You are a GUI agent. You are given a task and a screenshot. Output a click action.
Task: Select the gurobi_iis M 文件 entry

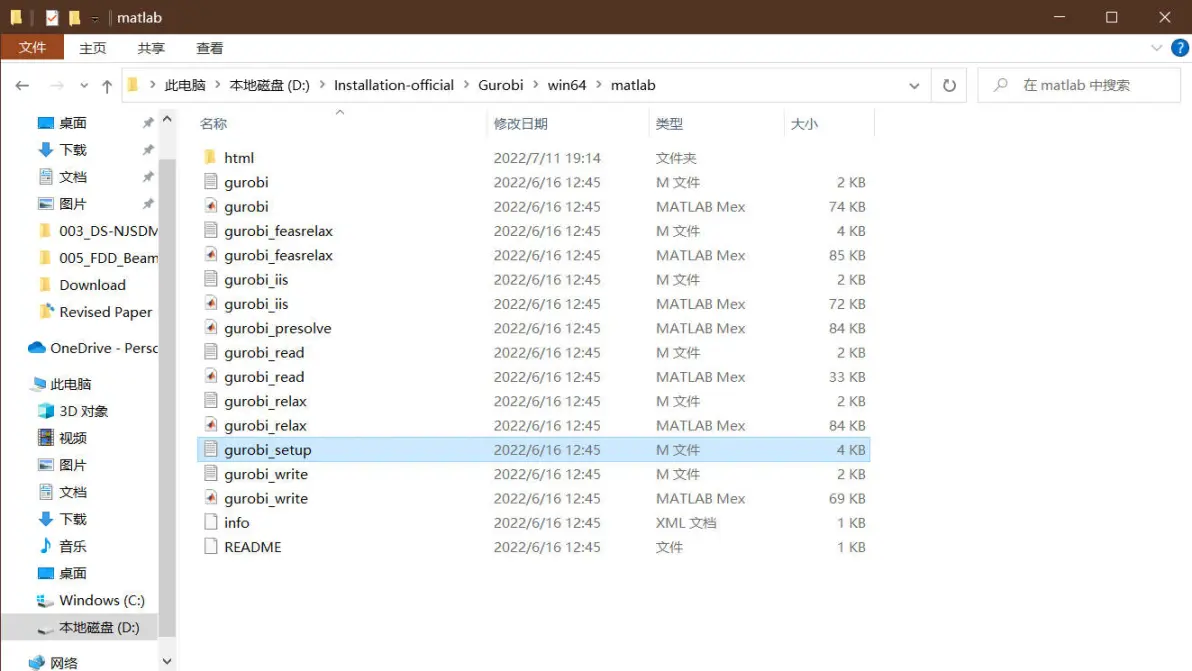(533, 279)
